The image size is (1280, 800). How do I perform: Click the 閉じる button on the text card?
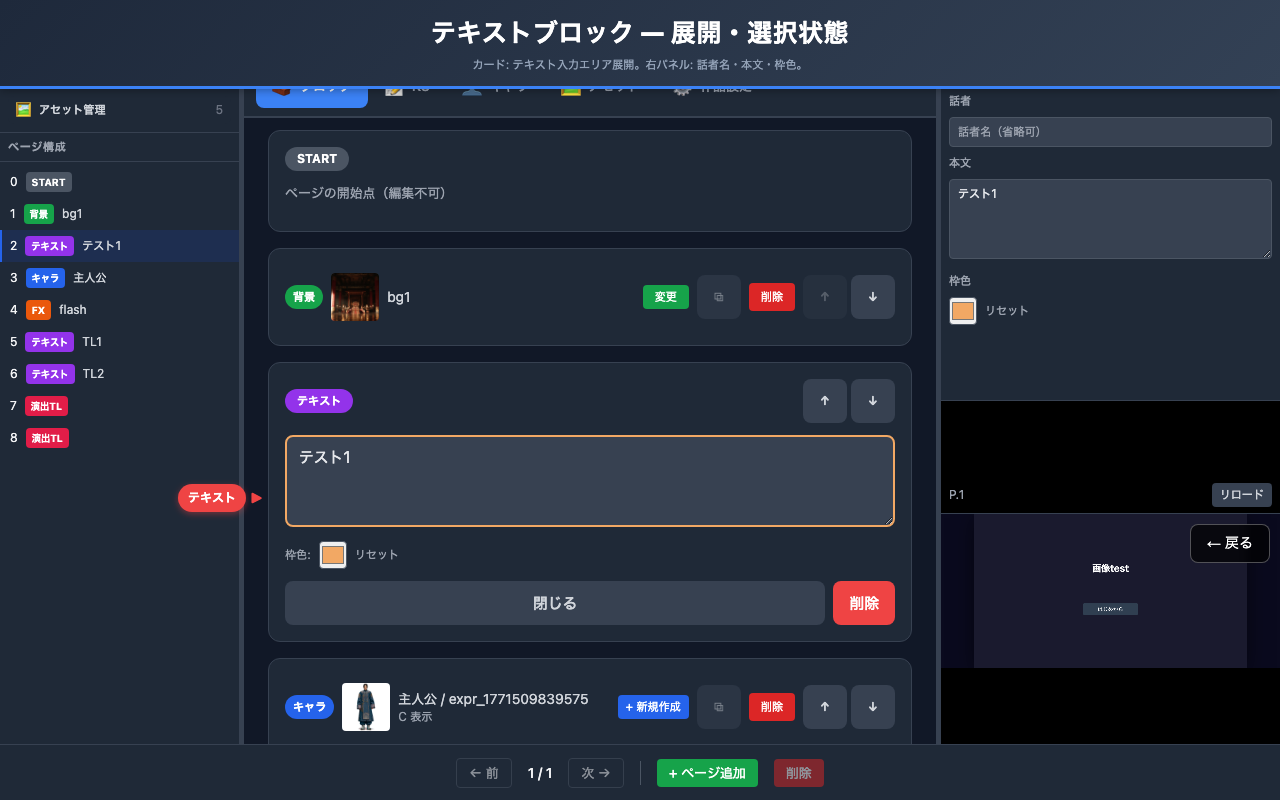click(x=555, y=603)
